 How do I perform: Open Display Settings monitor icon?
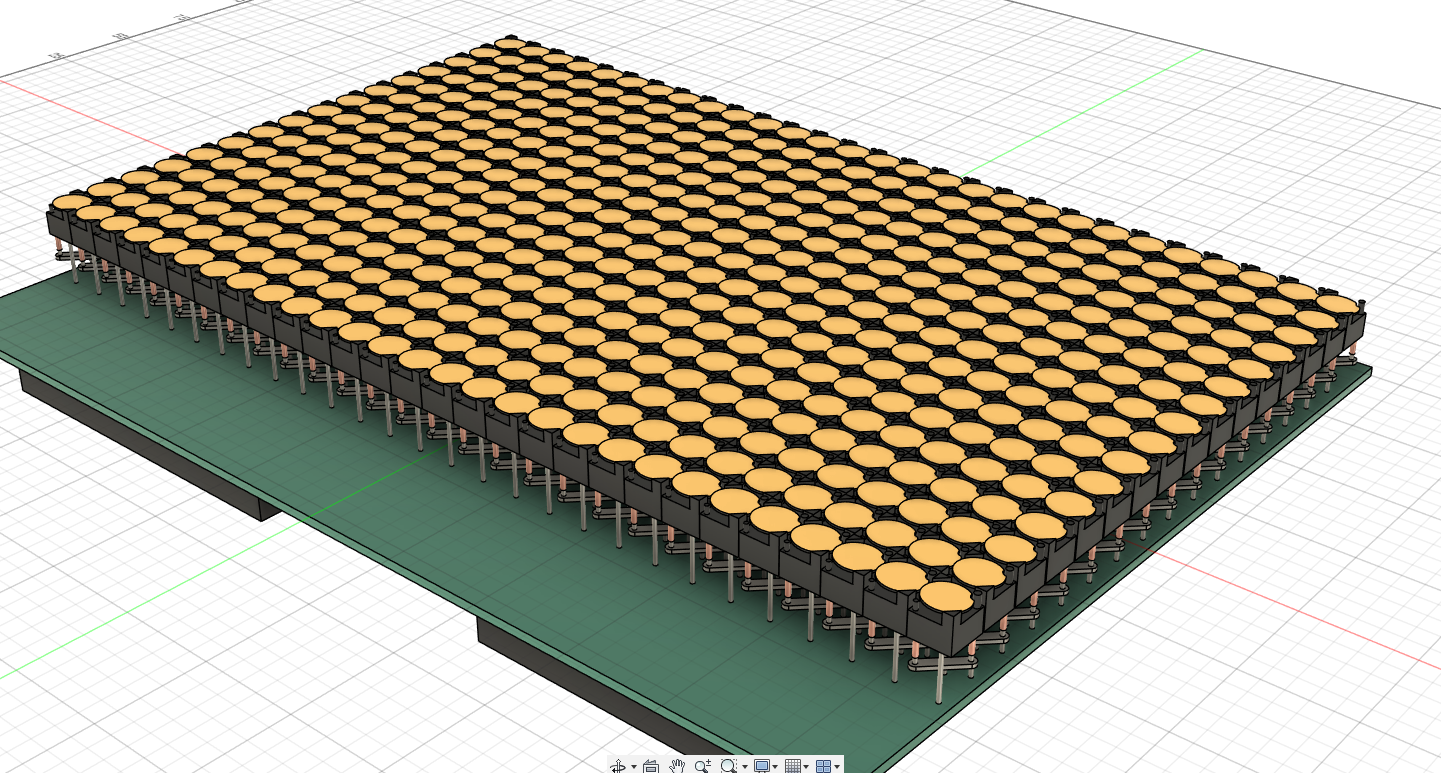(761, 766)
